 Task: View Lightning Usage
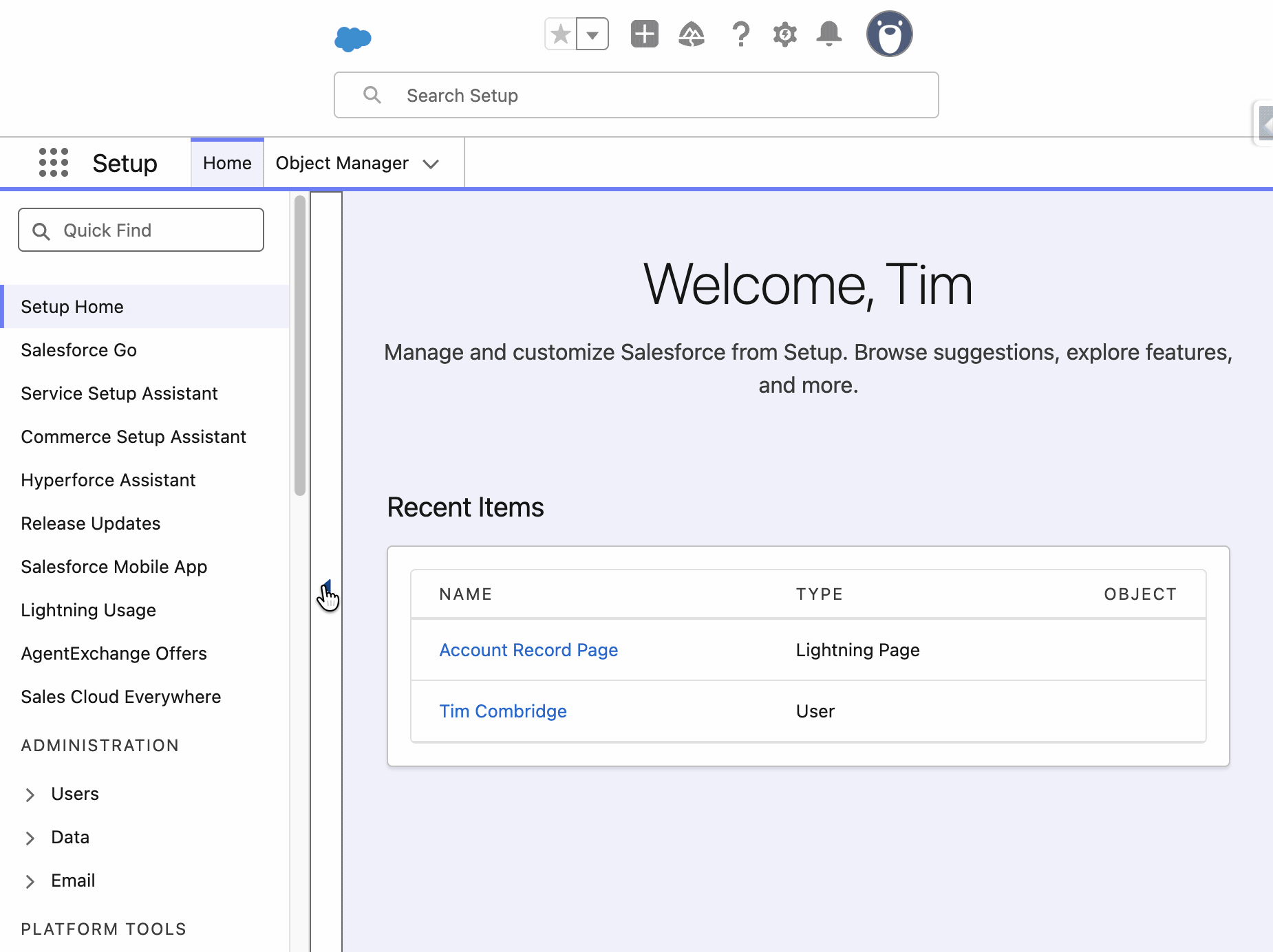click(x=89, y=610)
